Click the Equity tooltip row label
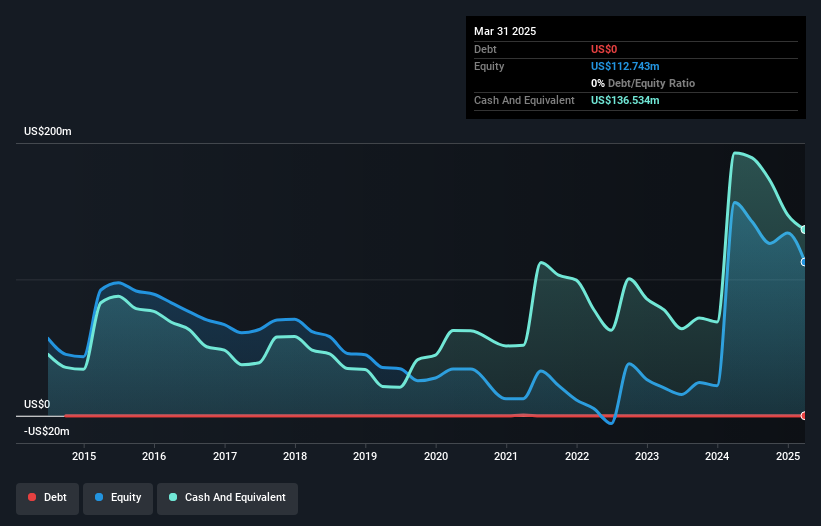821x526 pixels. [x=489, y=66]
